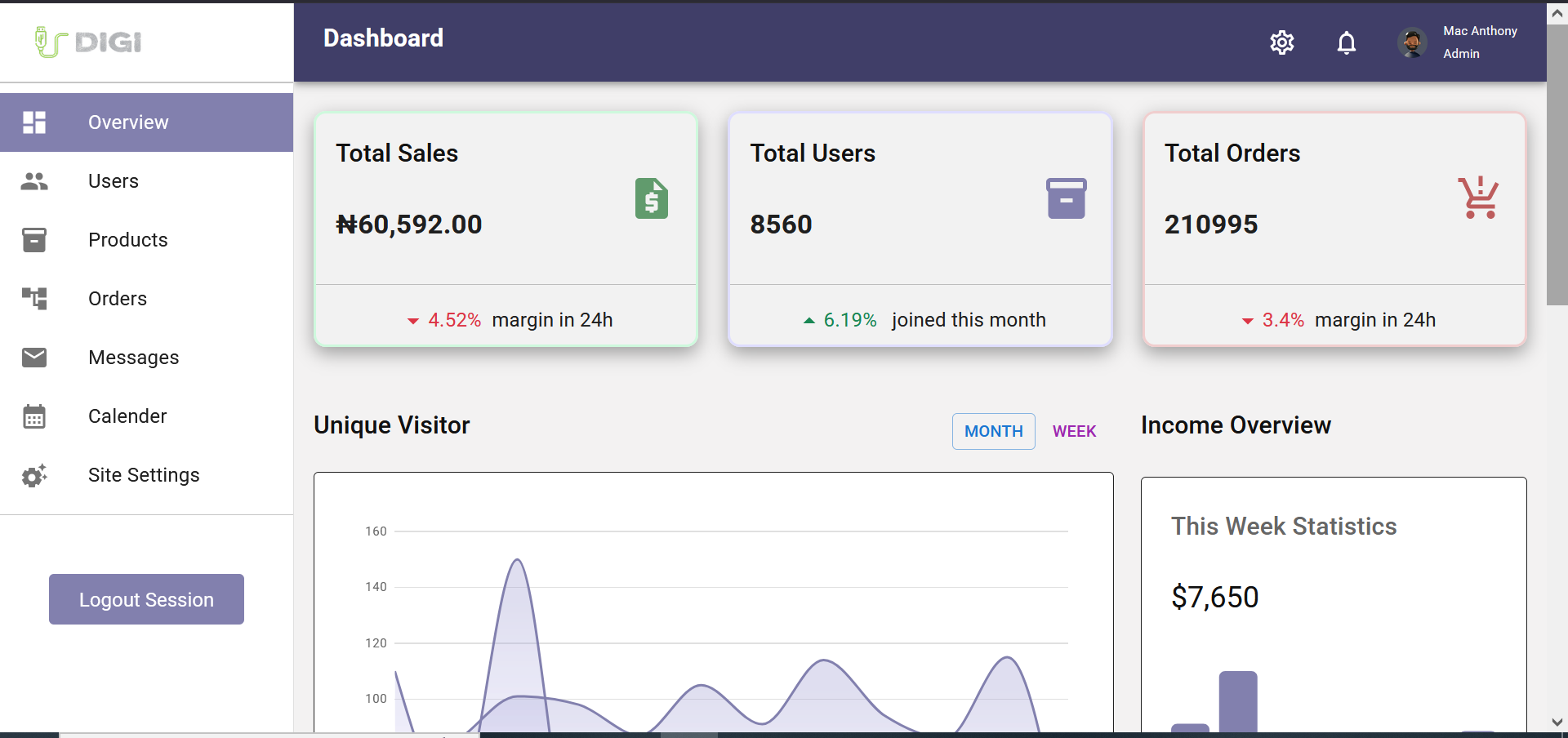Click the This Week Statistics bar chart
Screen dimensions: 1568x738
(x=1238, y=700)
